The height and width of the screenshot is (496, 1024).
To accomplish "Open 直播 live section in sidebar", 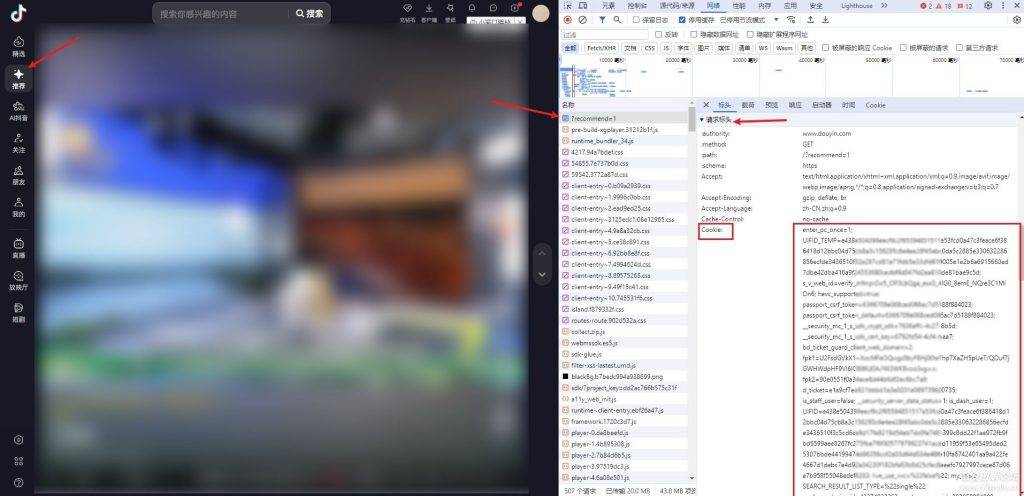I will click(x=18, y=249).
